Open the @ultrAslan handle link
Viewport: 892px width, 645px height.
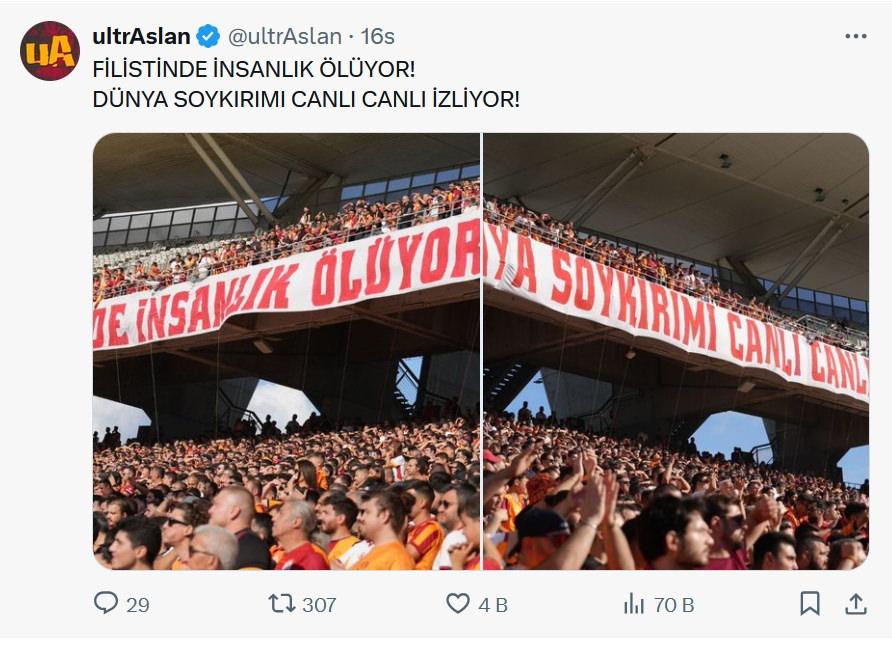pos(284,36)
